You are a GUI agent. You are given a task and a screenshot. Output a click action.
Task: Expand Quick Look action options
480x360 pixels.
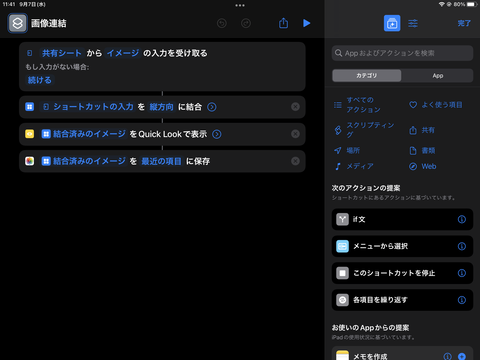[217, 134]
